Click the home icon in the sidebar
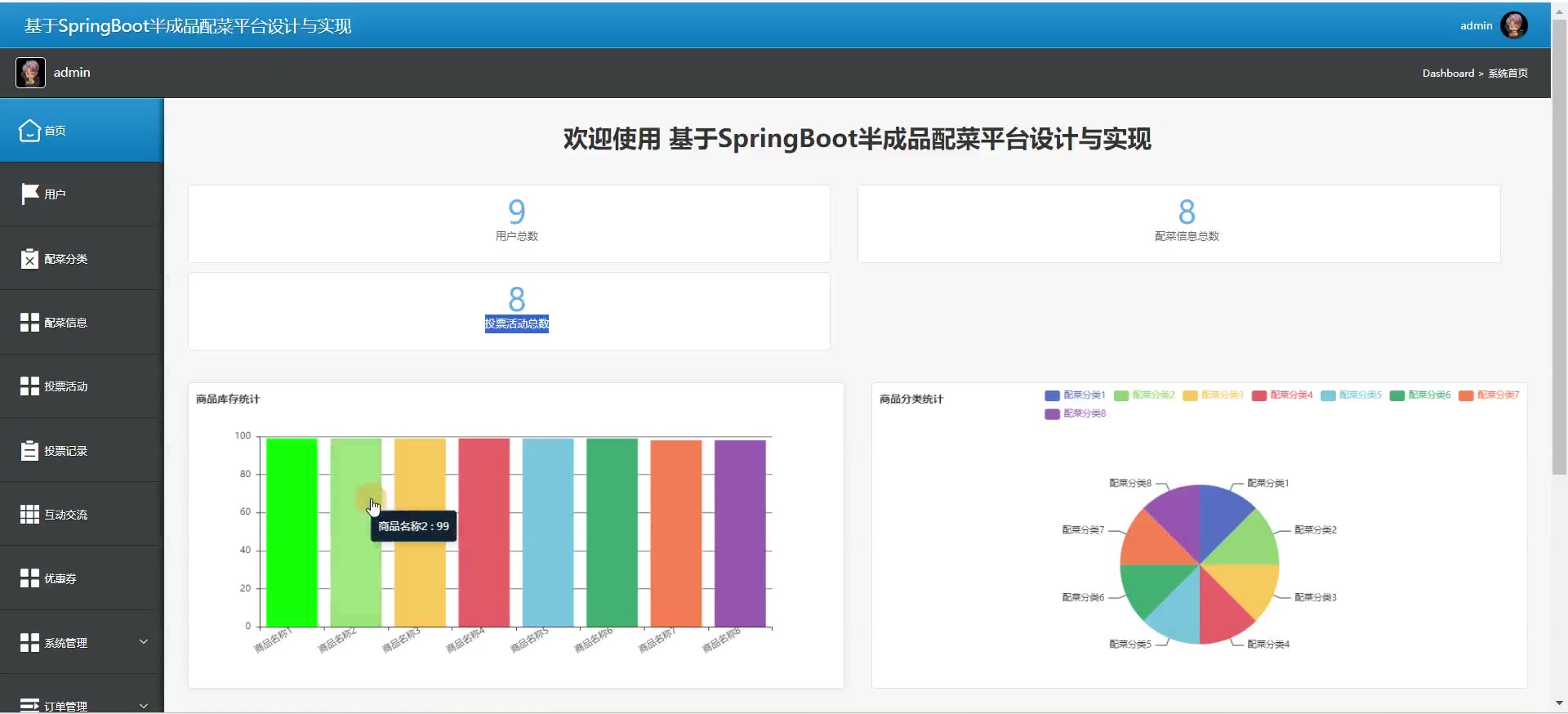Viewport: 1568px width, 714px height. click(29, 131)
